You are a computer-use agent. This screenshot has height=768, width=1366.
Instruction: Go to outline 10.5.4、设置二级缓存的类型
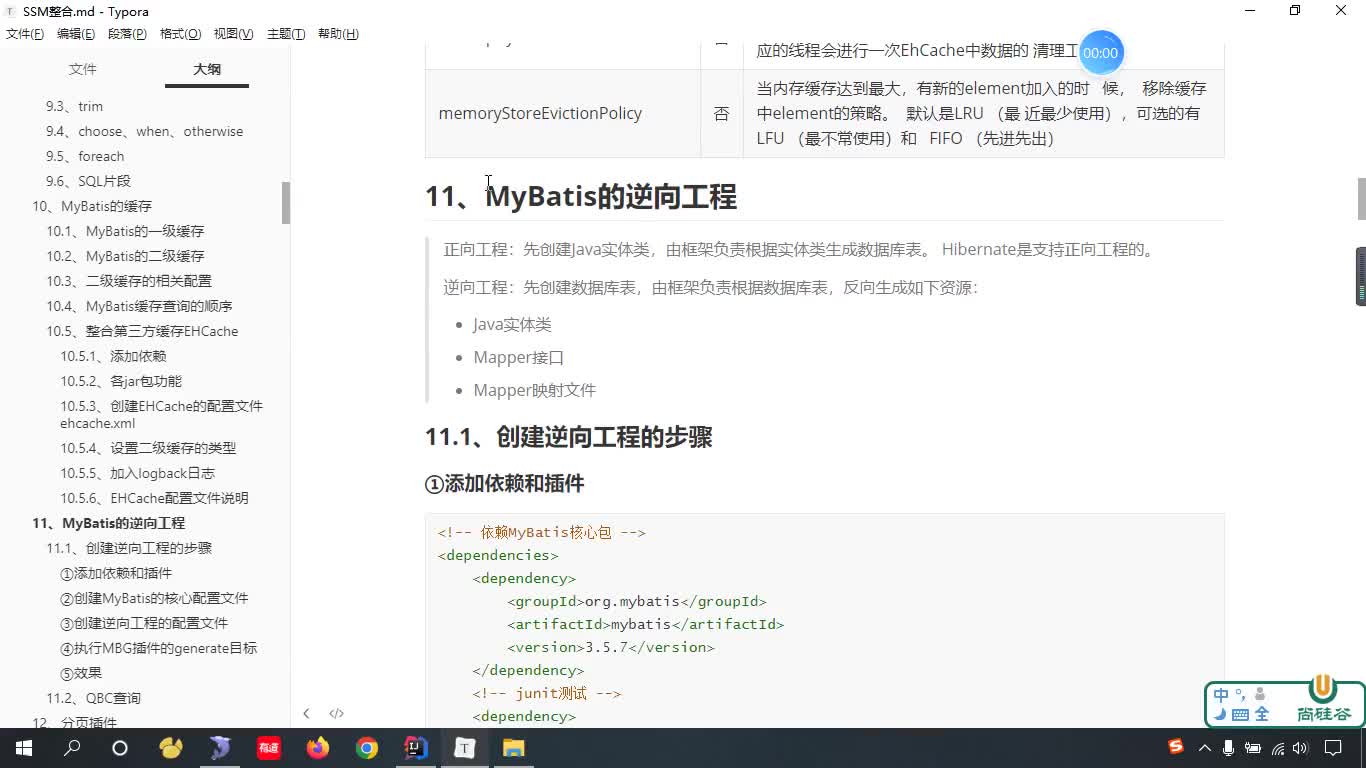click(x=148, y=448)
